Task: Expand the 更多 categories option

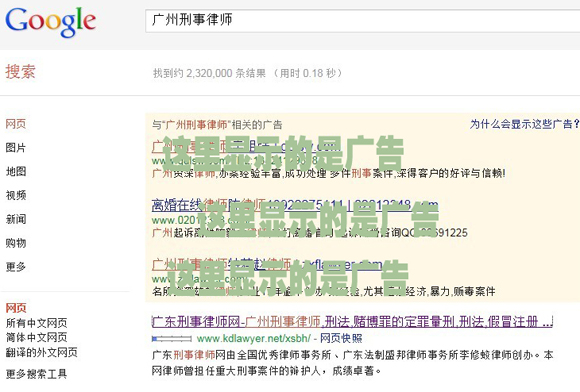Action: coord(16,267)
